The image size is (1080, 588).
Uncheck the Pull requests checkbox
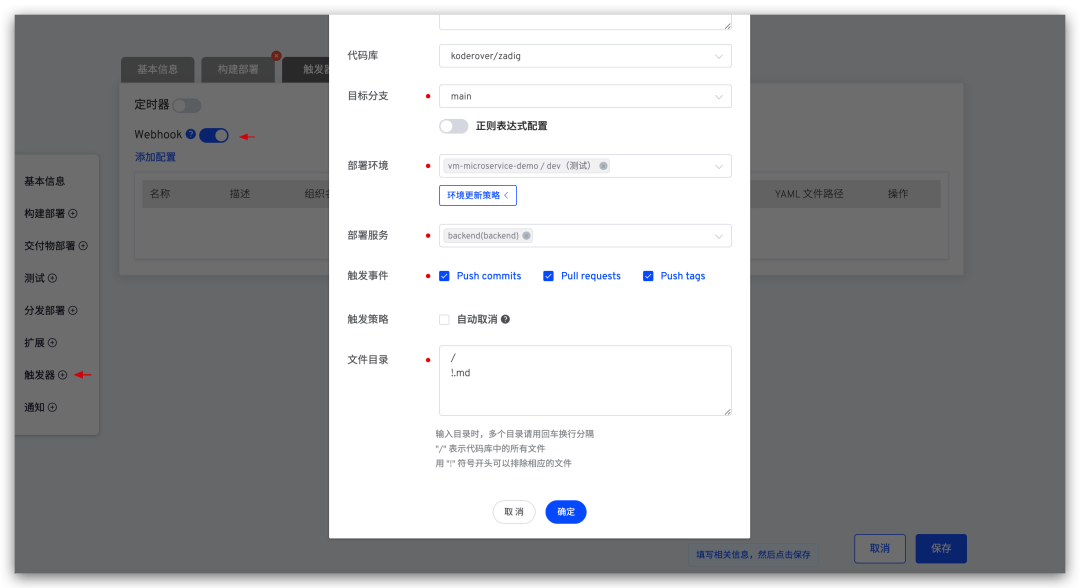[x=548, y=276]
